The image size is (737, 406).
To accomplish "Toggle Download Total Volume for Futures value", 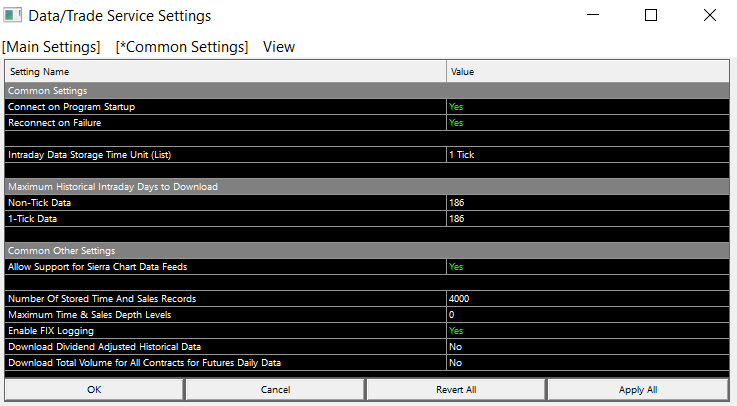I will point(588,362).
